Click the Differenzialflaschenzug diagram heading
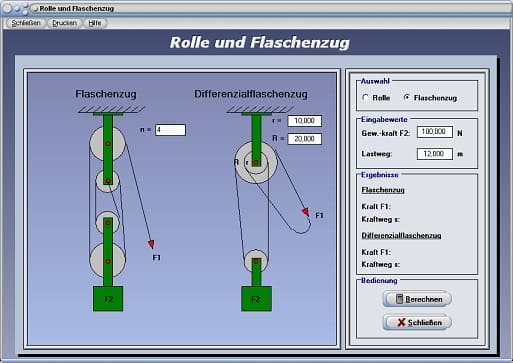The image size is (513, 363). click(251, 94)
